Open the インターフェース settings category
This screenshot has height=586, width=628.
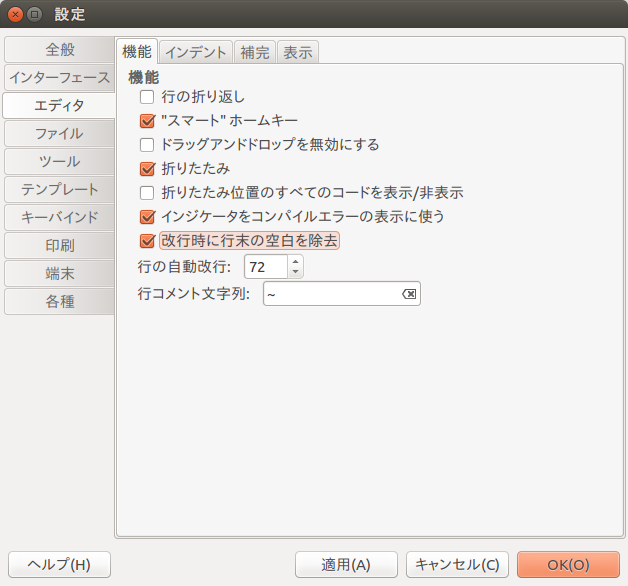click(x=59, y=78)
